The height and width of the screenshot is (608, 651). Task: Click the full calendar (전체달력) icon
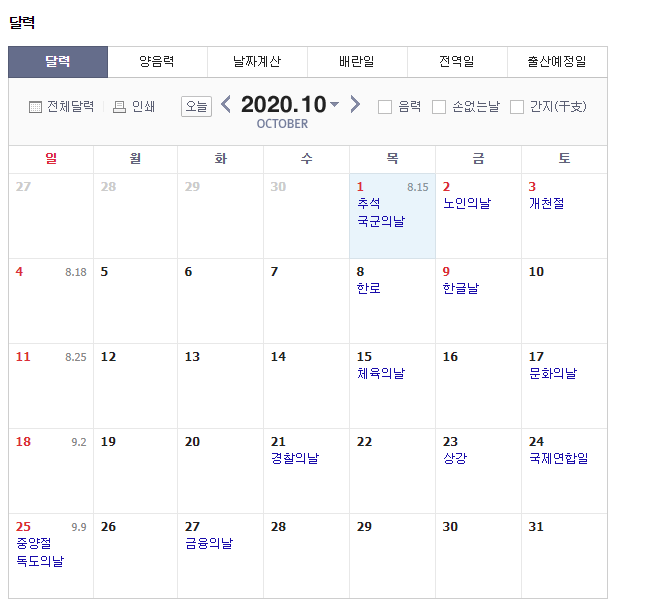(35, 107)
